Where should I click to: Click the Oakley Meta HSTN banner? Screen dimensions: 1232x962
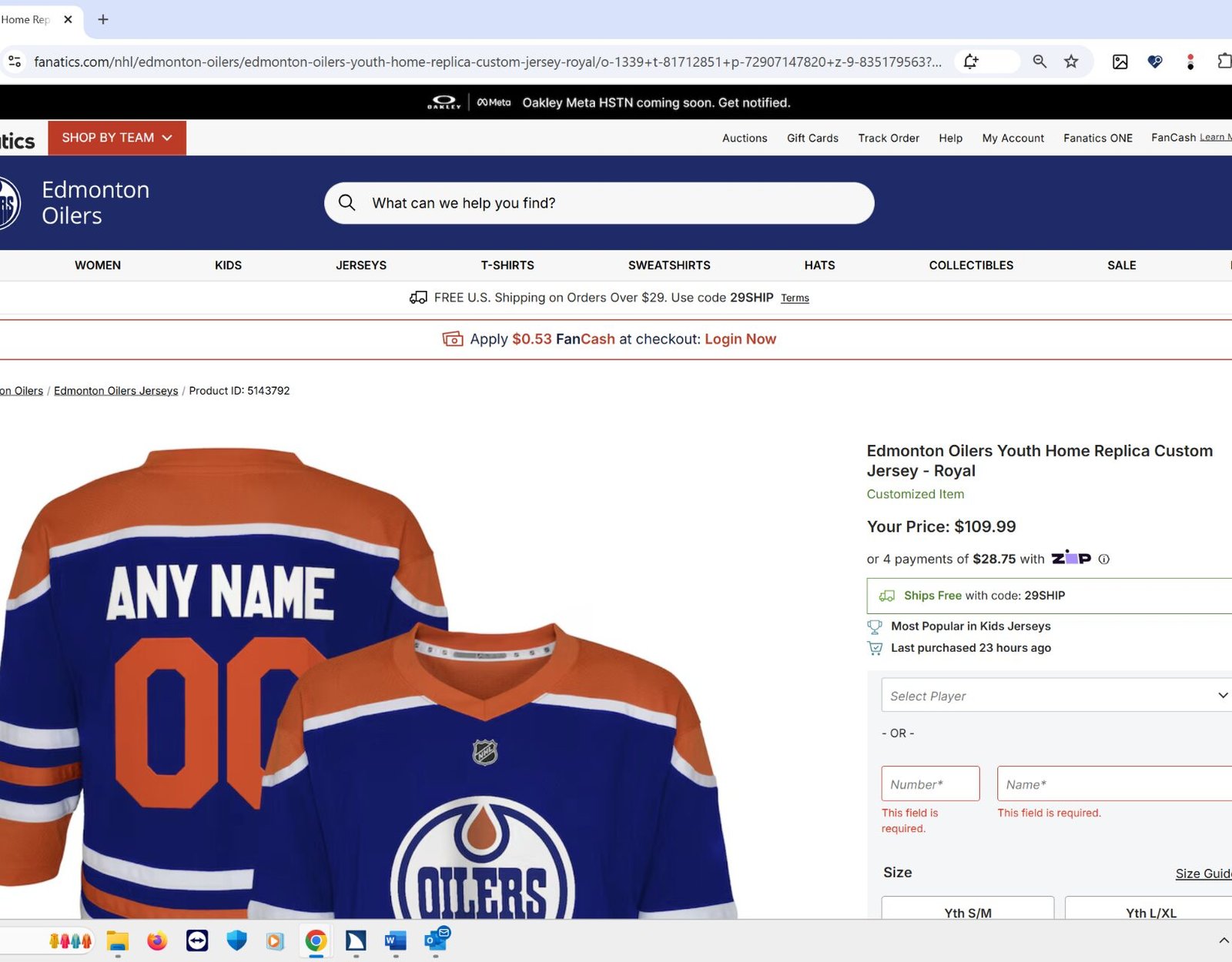(x=608, y=102)
